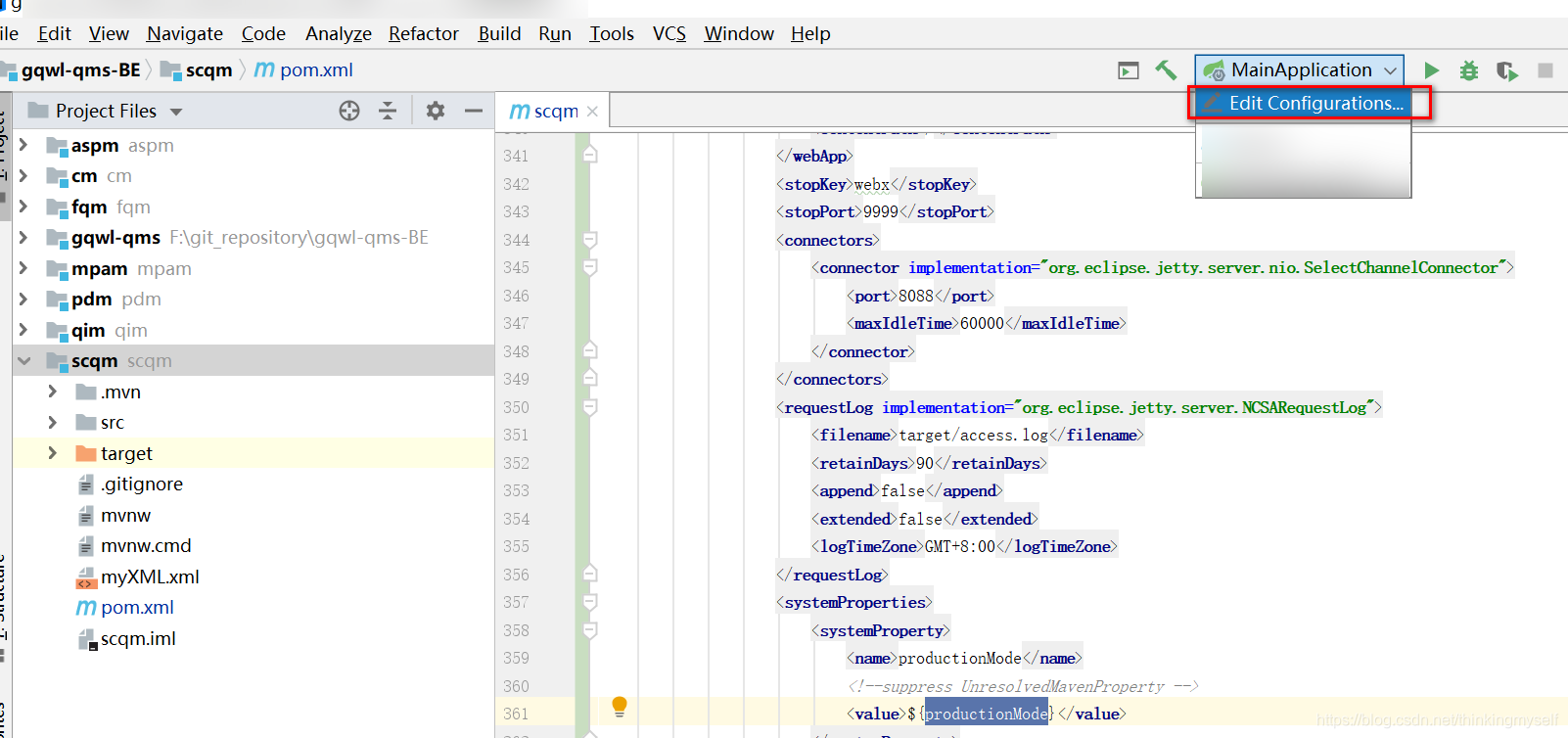The image size is (1568, 738).
Task: Open the Run menu
Action: point(555,33)
